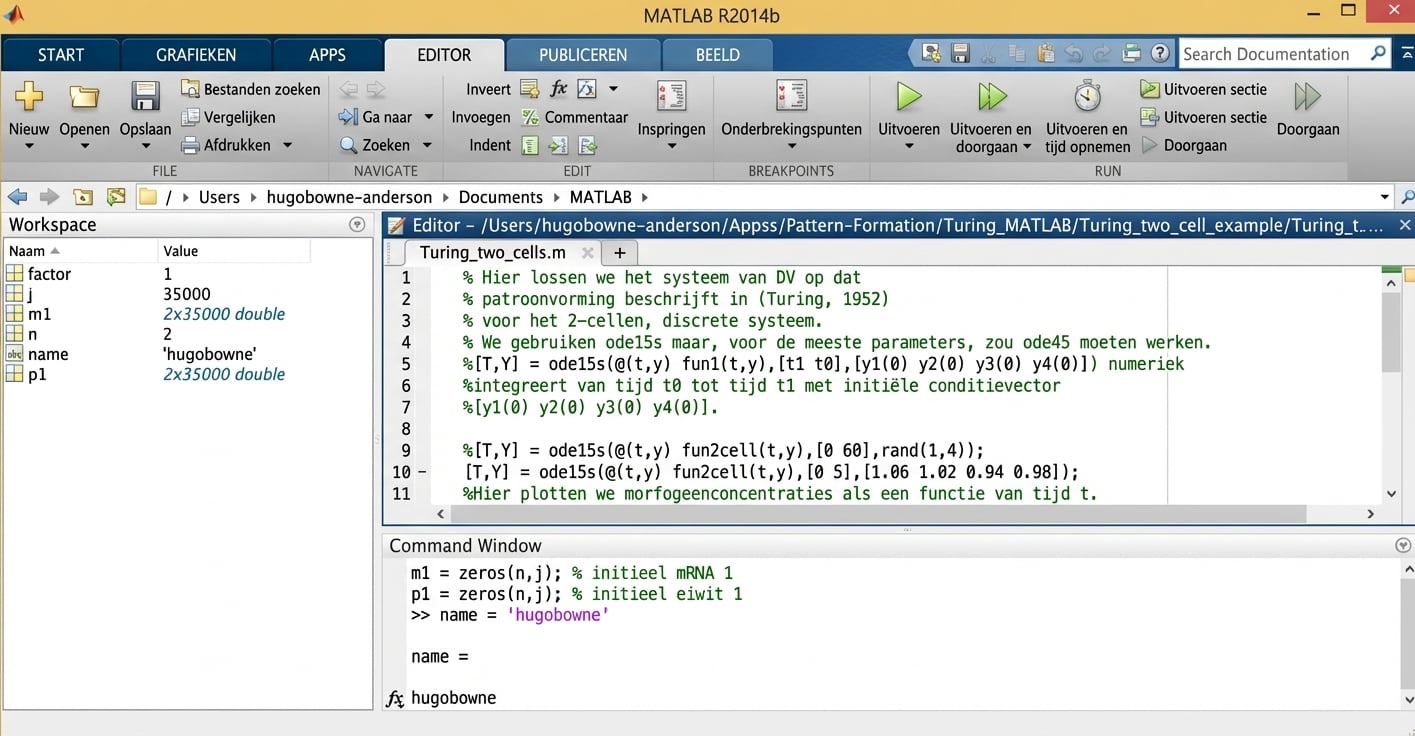Click the smart indent icon next to Indent
The image size is (1415, 736).
(x=530, y=145)
